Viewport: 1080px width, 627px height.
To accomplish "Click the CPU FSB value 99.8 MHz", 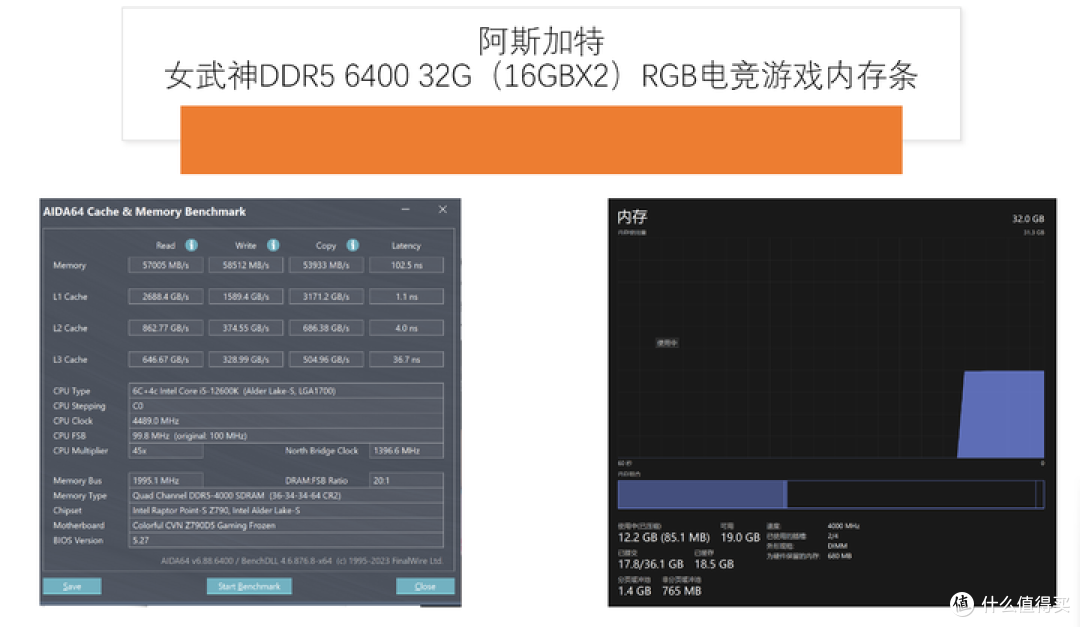I will pos(286,436).
